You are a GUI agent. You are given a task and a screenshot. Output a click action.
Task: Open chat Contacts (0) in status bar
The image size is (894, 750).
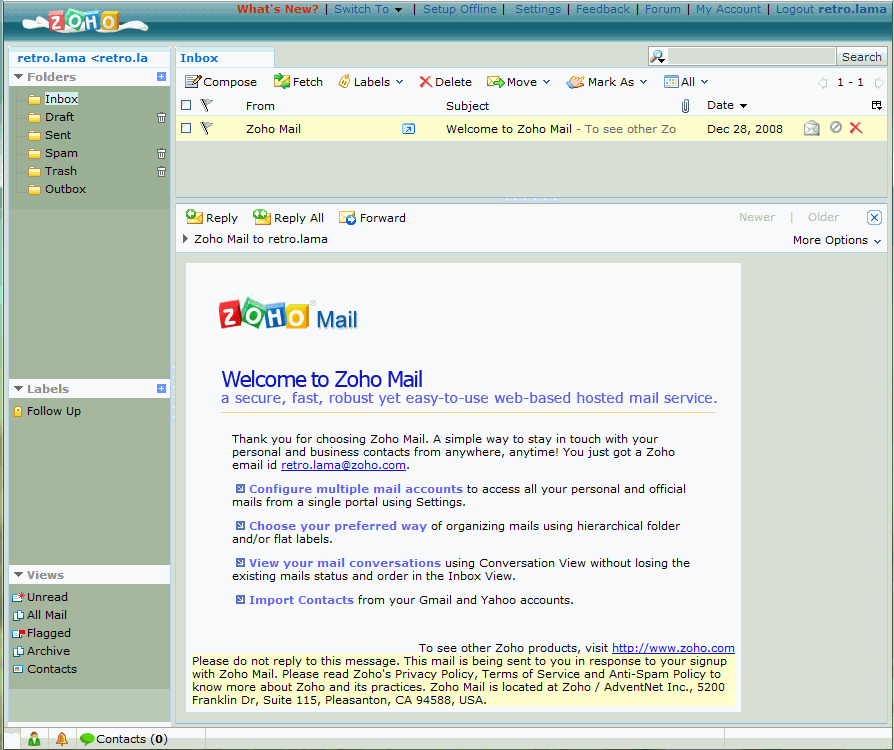point(124,739)
